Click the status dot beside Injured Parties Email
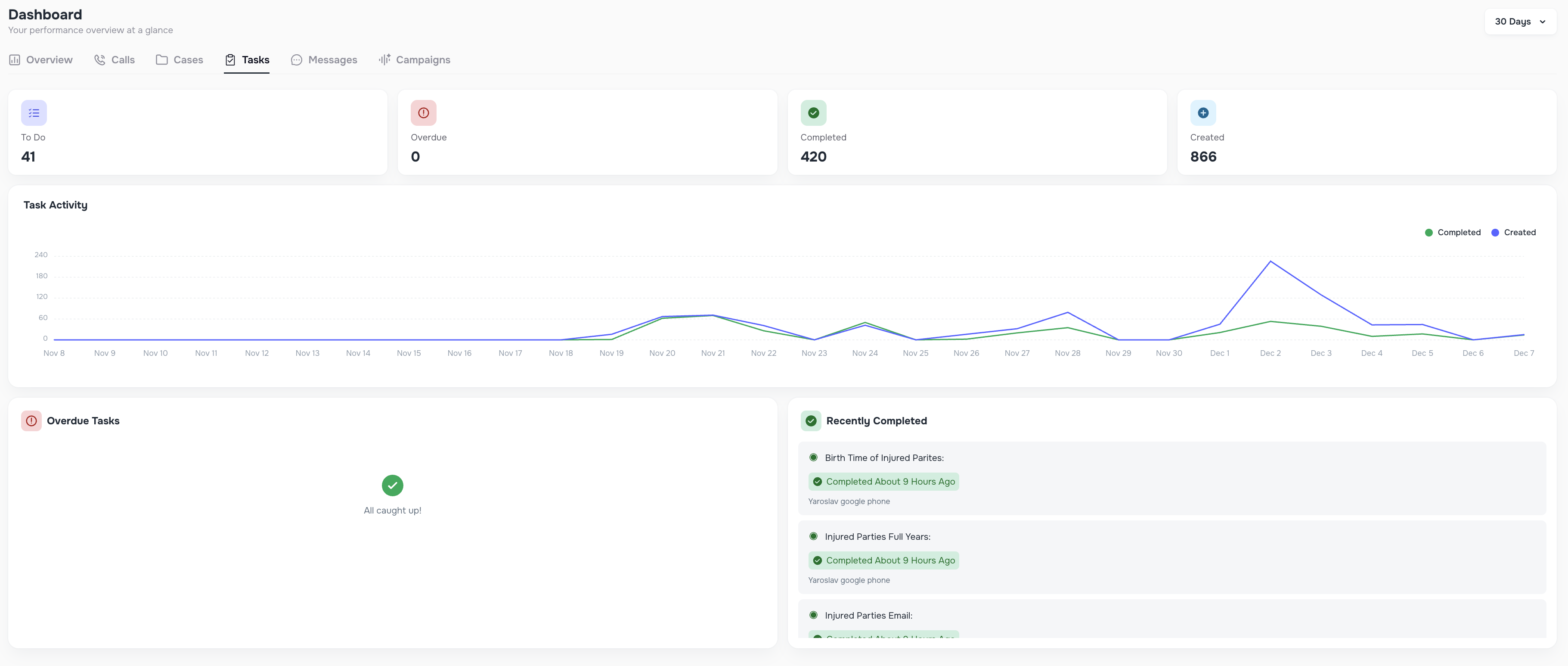 [813, 615]
